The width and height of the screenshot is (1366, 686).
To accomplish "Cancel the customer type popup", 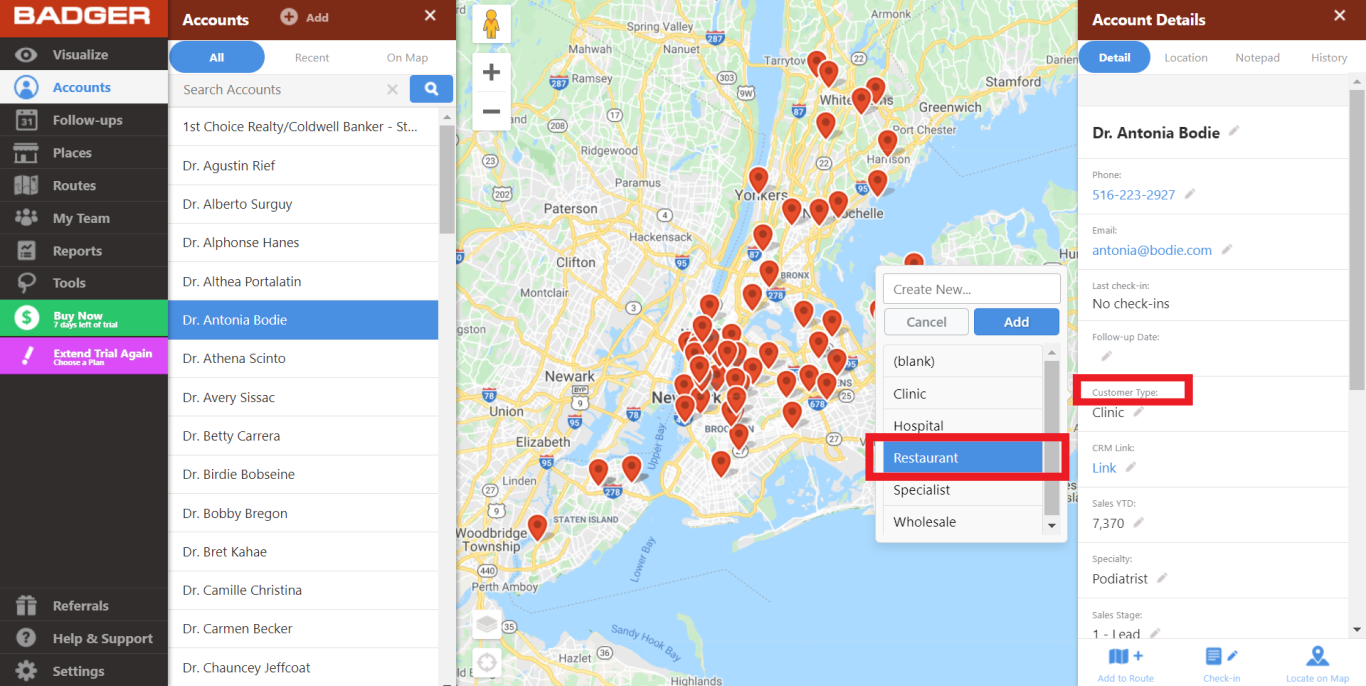I will [926, 322].
